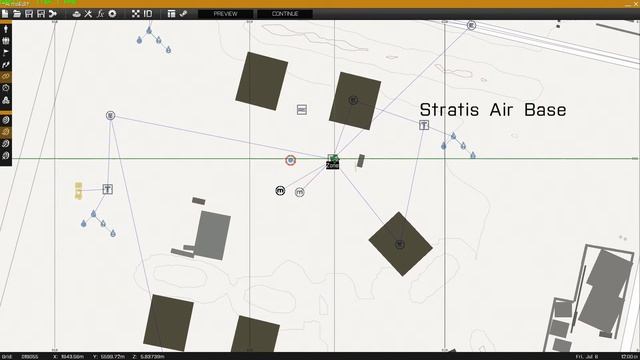Open Intel weather cloud settings
Image resolution: width=640 pixels, height=360 pixels.
(x=76, y=14)
